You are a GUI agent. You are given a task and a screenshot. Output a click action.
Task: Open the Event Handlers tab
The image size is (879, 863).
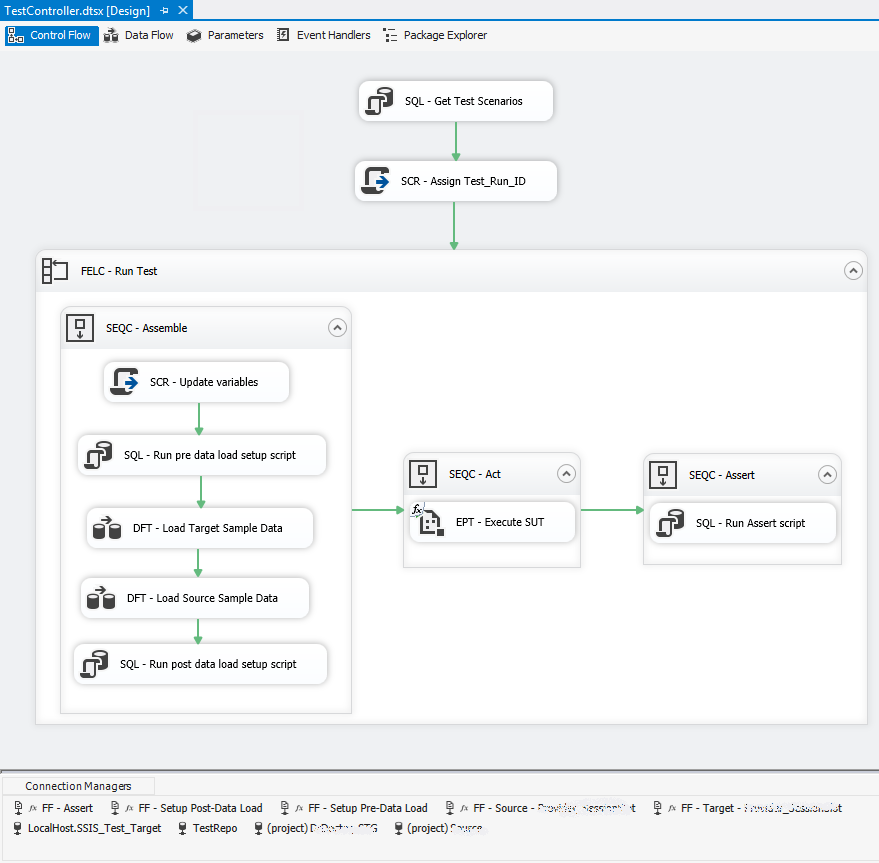click(x=323, y=35)
